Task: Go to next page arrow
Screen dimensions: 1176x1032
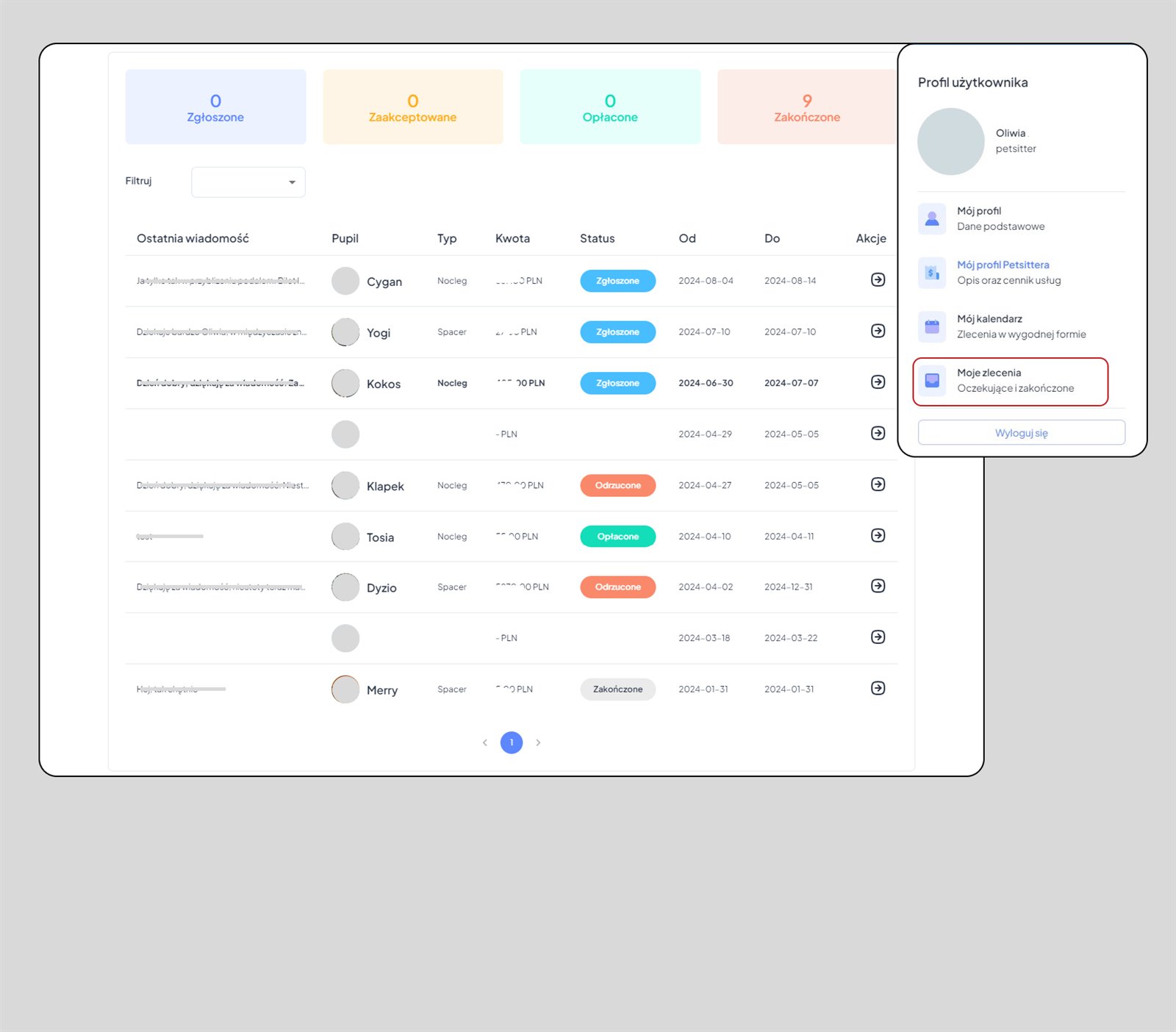Action: (538, 743)
